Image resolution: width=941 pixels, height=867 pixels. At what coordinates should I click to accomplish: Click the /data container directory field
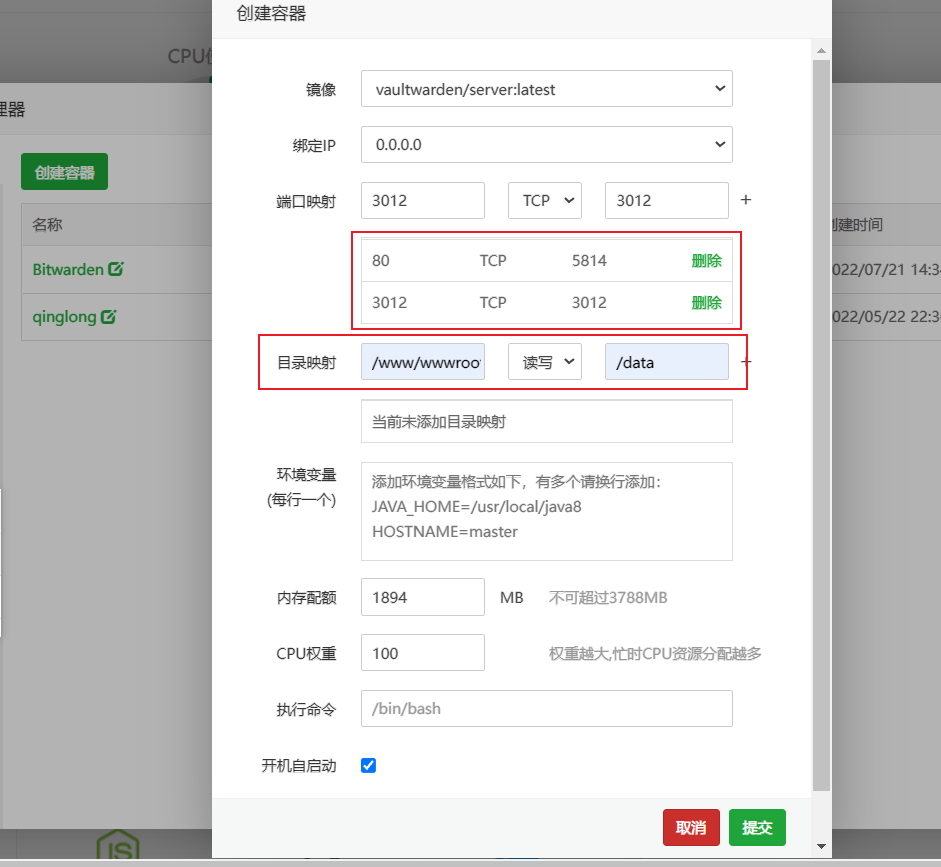(x=666, y=362)
